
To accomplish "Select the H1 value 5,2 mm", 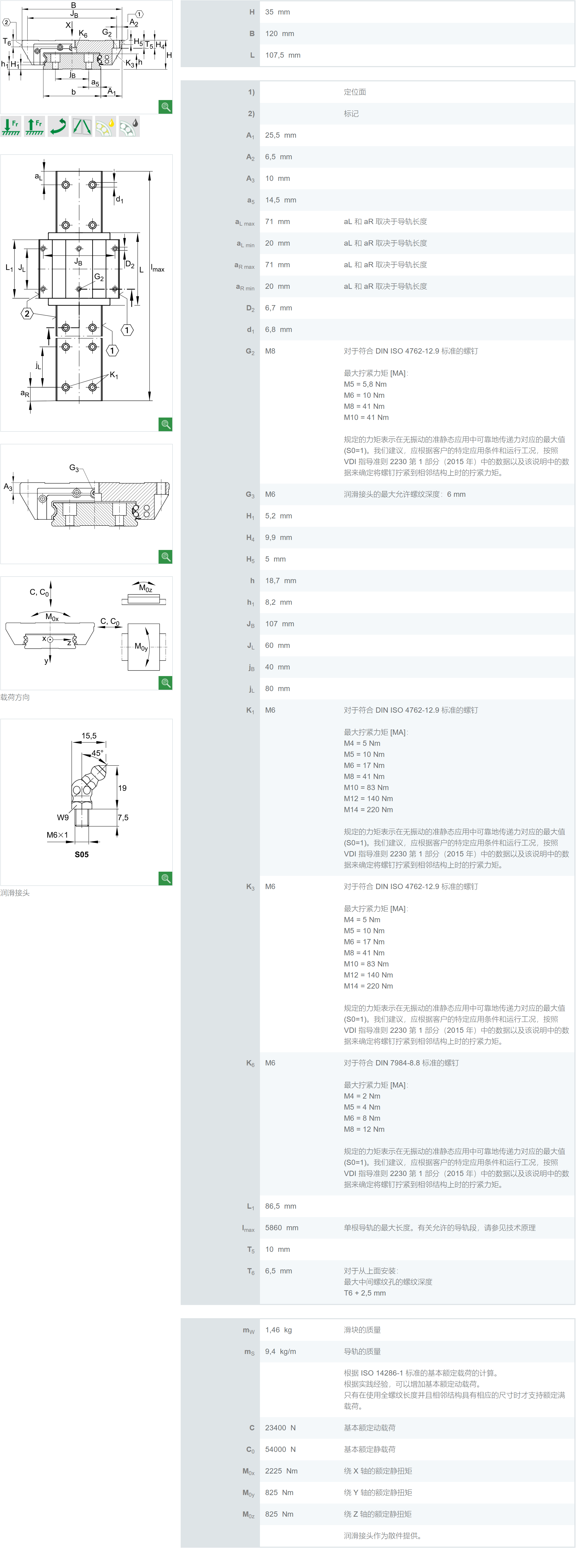I will click(278, 516).
